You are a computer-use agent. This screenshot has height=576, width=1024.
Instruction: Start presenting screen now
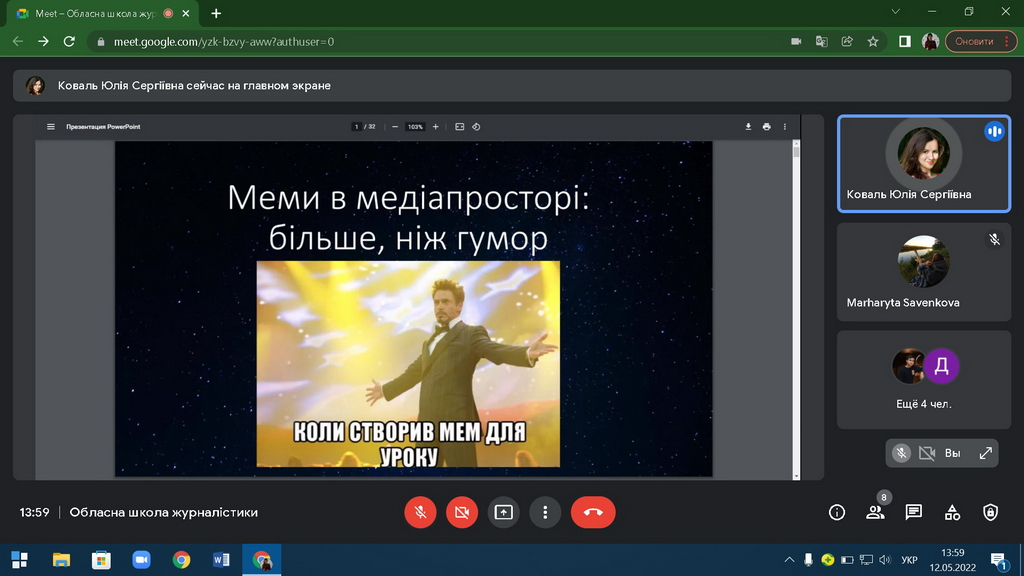(504, 512)
